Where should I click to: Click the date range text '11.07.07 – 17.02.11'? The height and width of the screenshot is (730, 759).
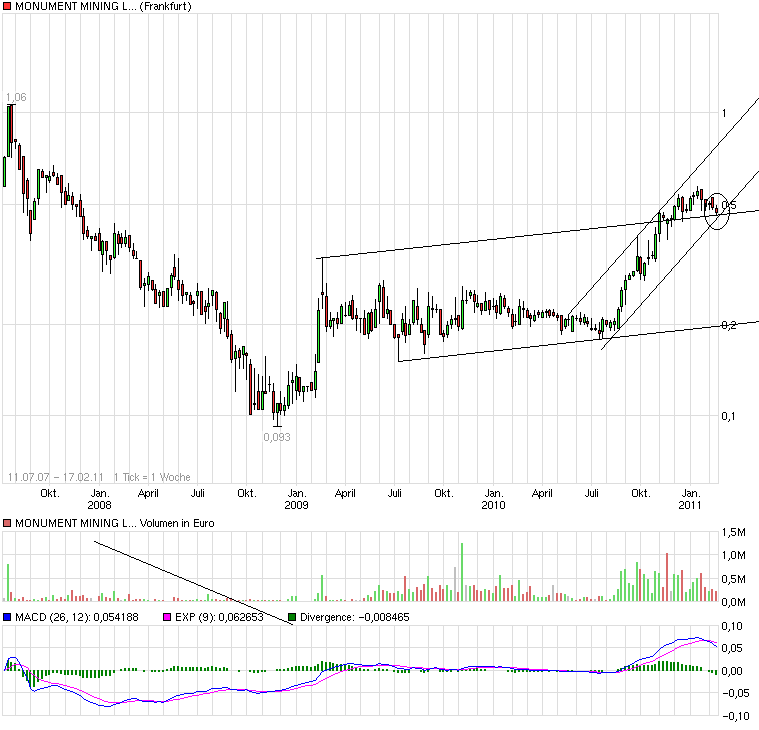[56, 477]
